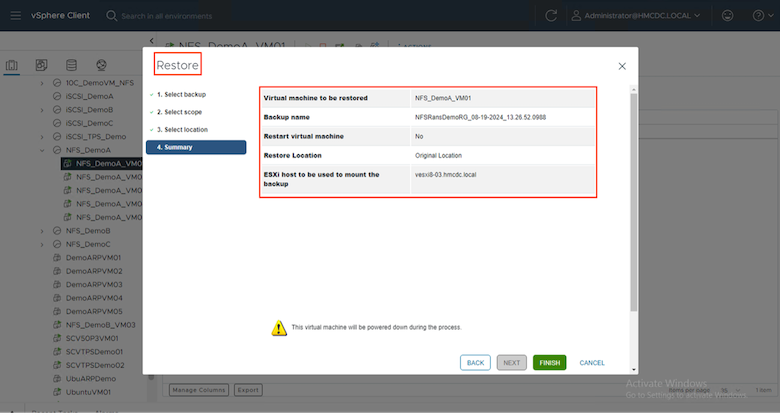The width and height of the screenshot is (780, 415).
Task: Select UbuARPDemo virtual machine
Action: coord(91,379)
